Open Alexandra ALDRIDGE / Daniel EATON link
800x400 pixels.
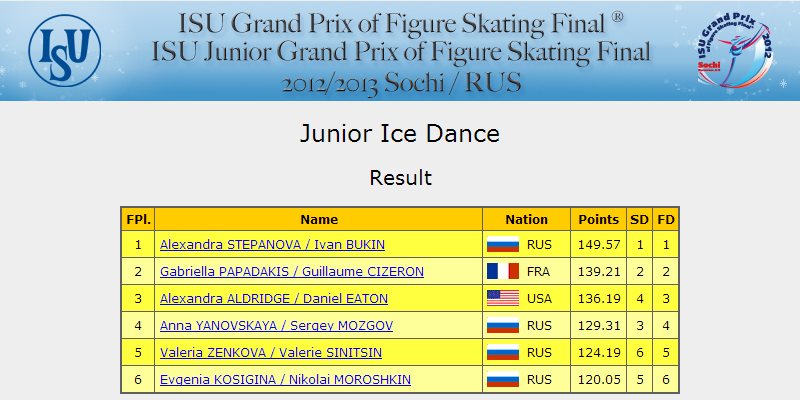click(274, 299)
